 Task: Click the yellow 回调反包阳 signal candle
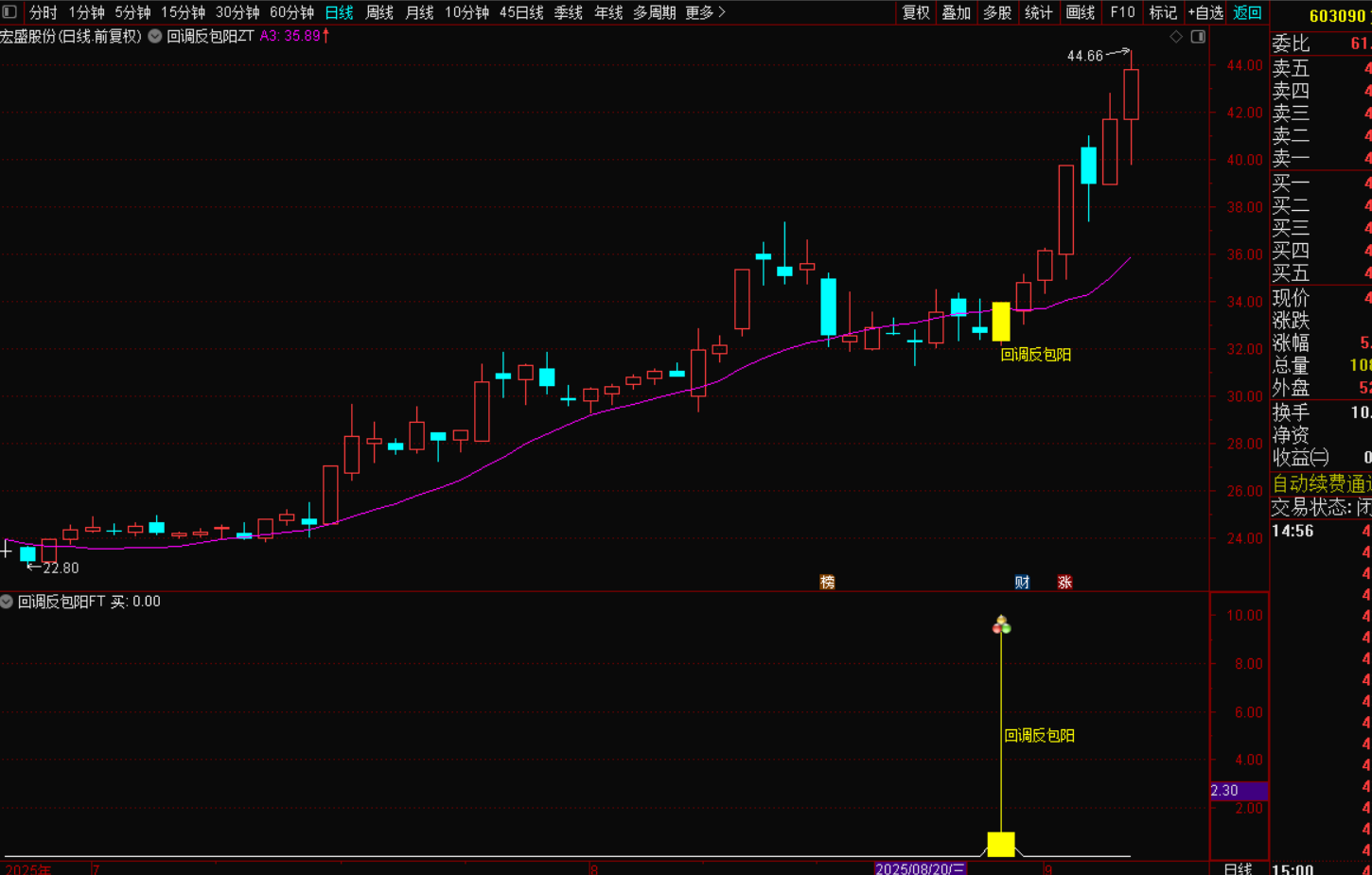(1000, 322)
